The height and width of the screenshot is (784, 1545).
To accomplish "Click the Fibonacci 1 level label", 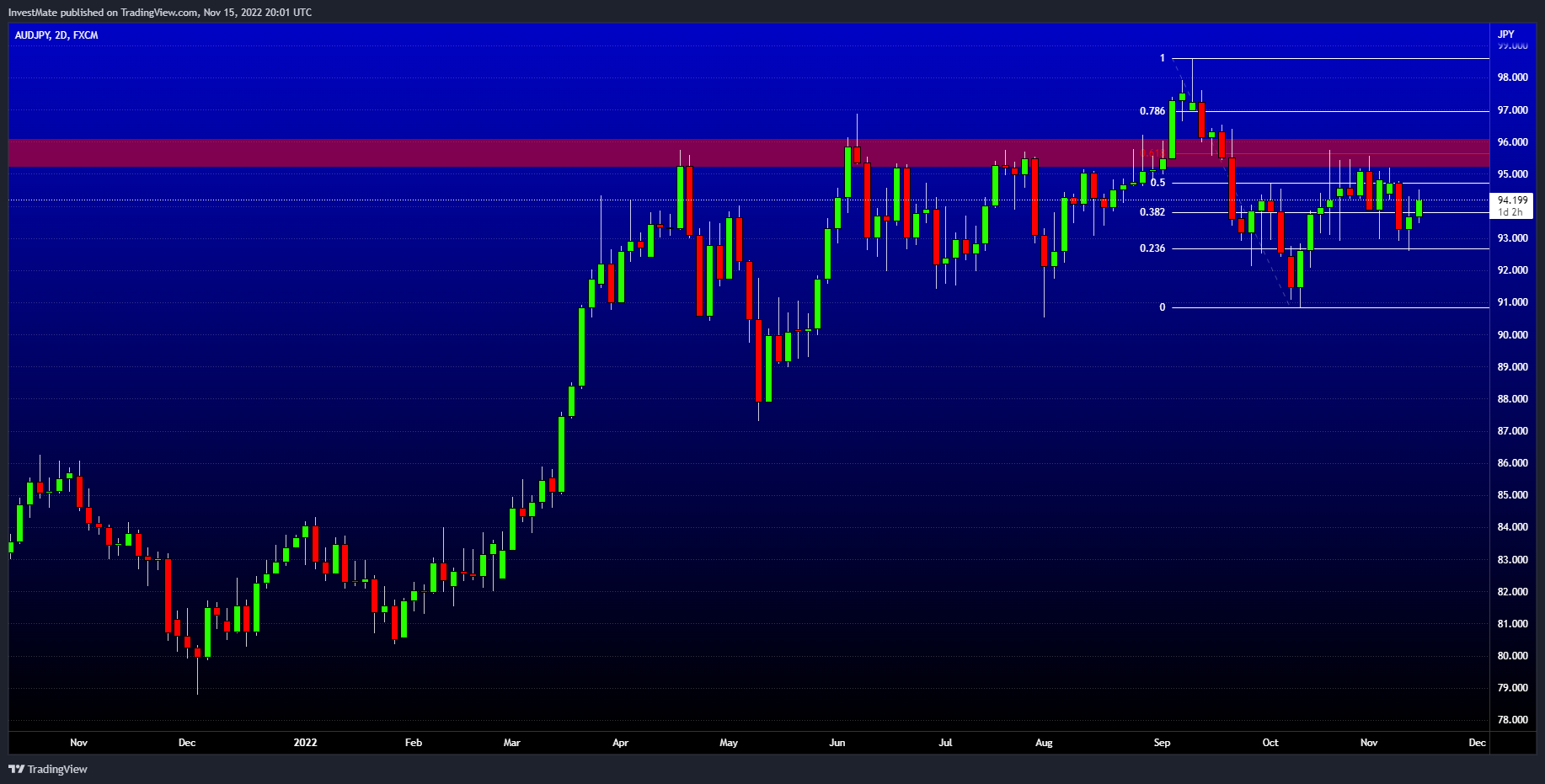I will point(1163,58).
